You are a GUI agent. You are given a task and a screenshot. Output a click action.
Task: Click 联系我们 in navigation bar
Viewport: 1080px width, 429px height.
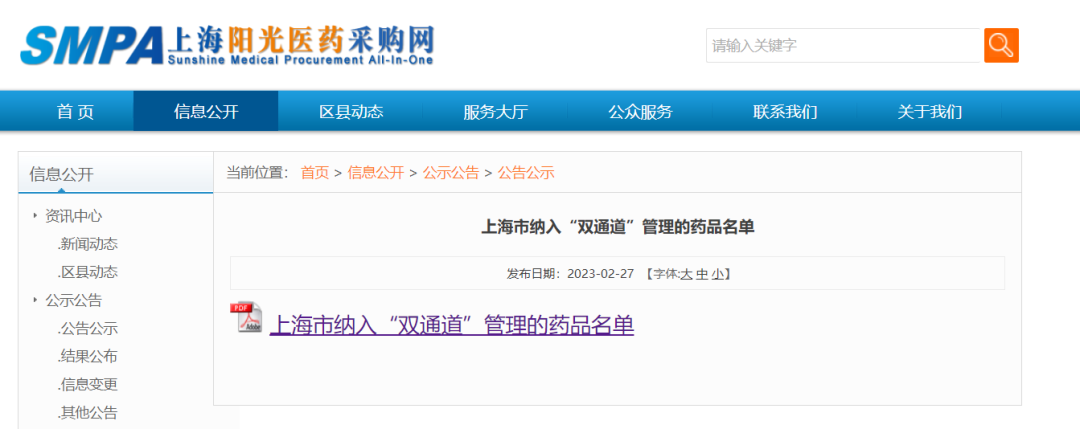[785, 112]
